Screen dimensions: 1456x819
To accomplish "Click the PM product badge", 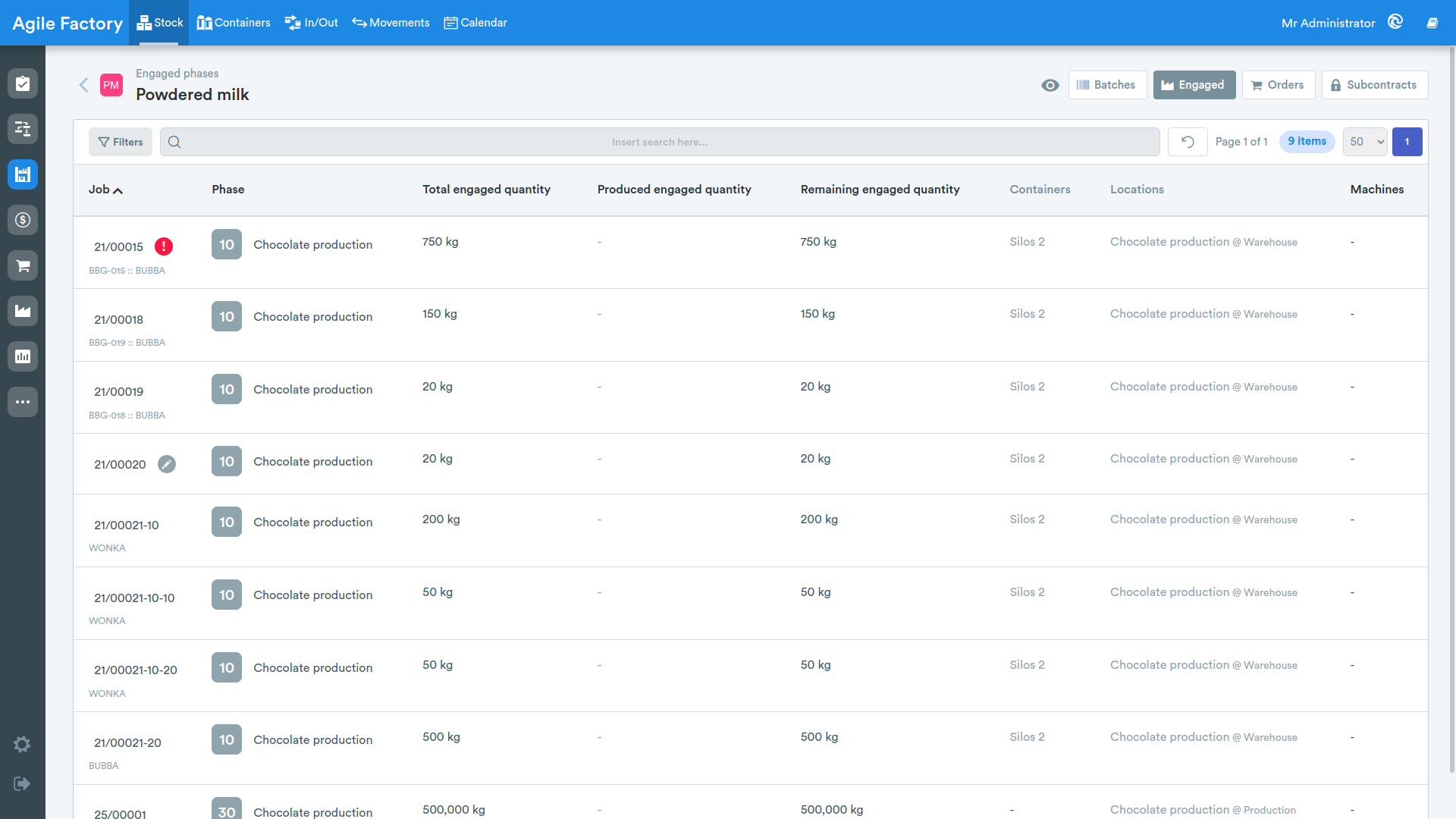I will click(x=111, y=85).
